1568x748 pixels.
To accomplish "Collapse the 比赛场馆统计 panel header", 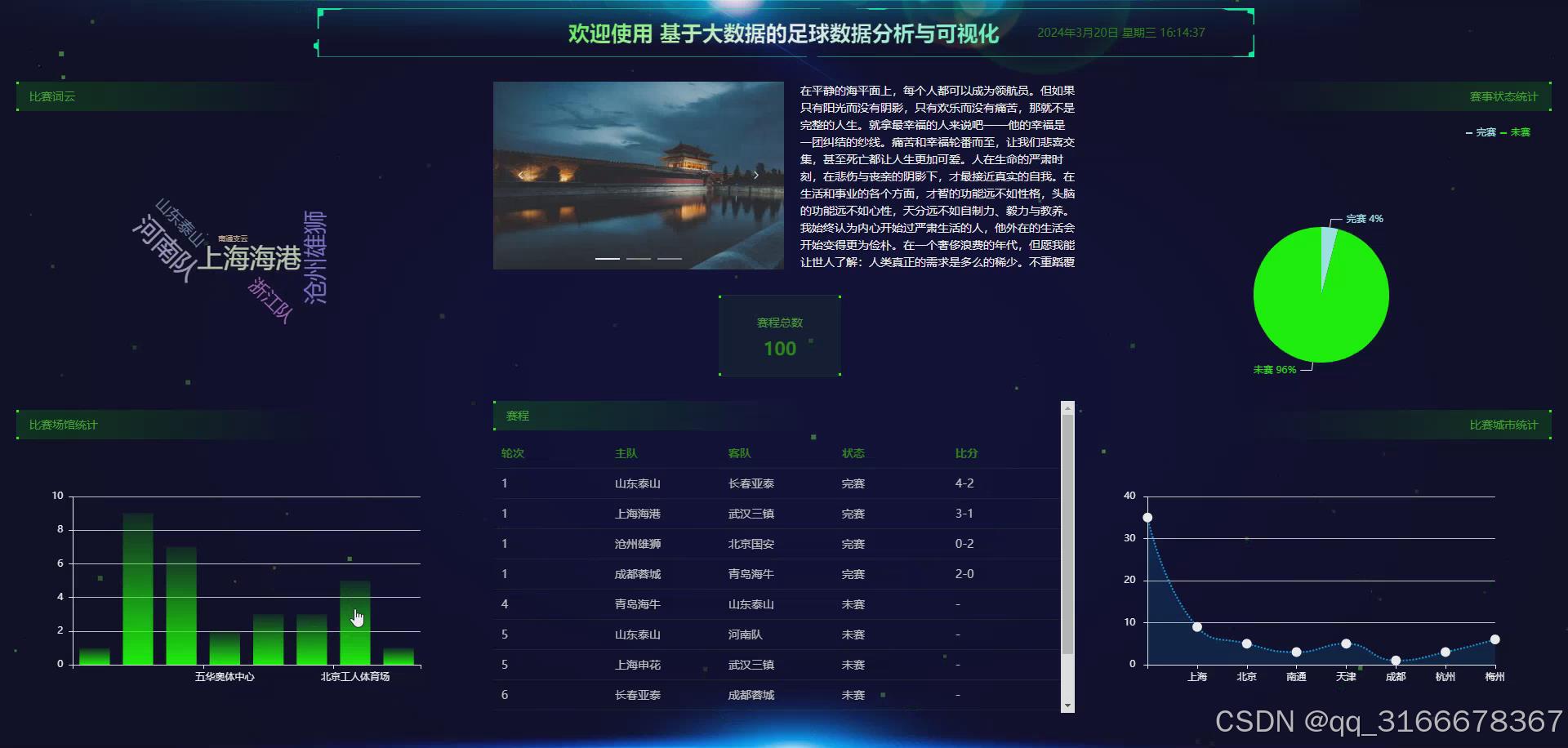I will tap(63, 425).
